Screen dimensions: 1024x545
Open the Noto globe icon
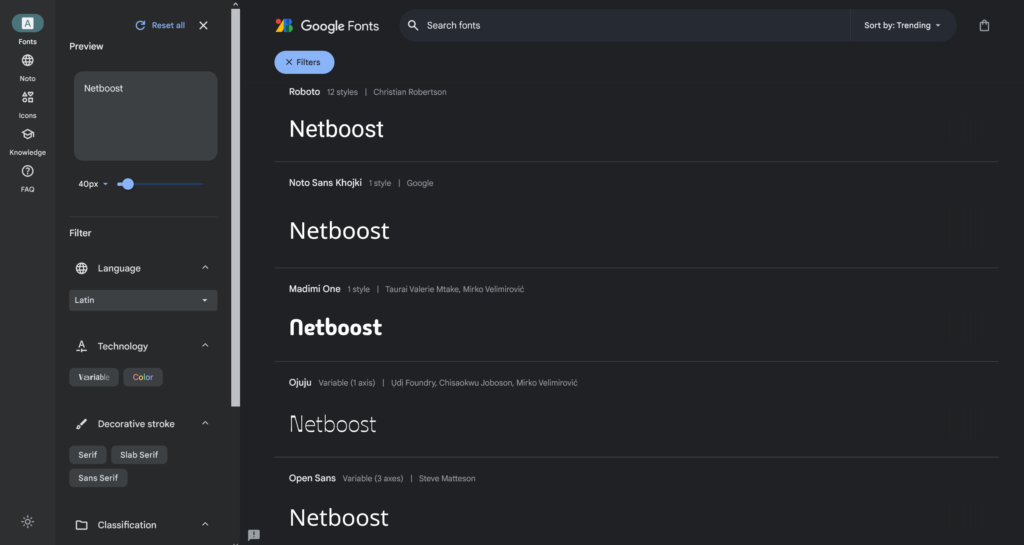27,61
